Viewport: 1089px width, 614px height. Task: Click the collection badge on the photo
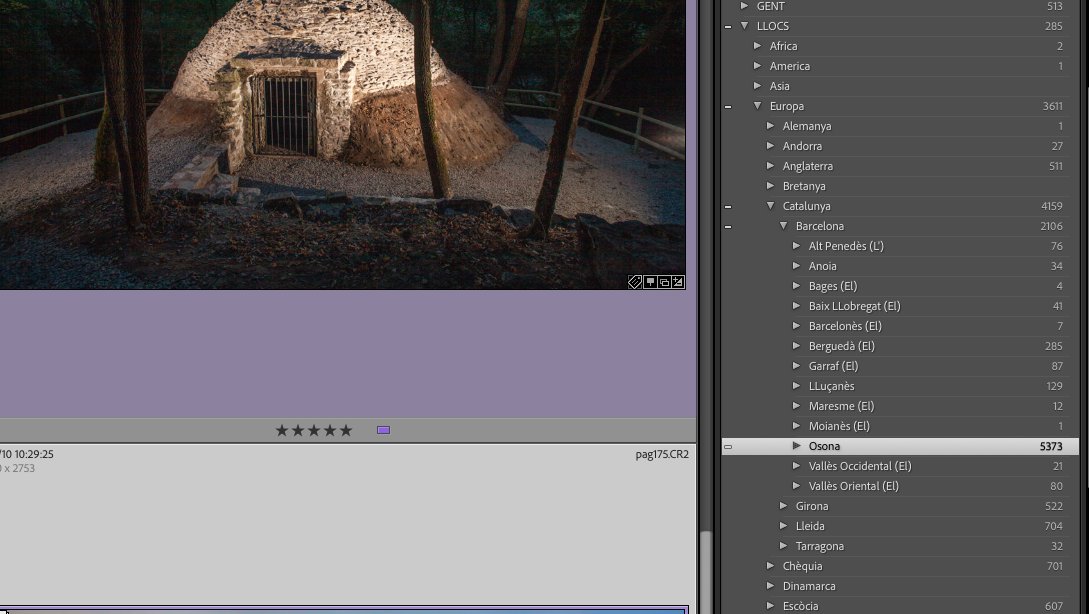(664, 282)
